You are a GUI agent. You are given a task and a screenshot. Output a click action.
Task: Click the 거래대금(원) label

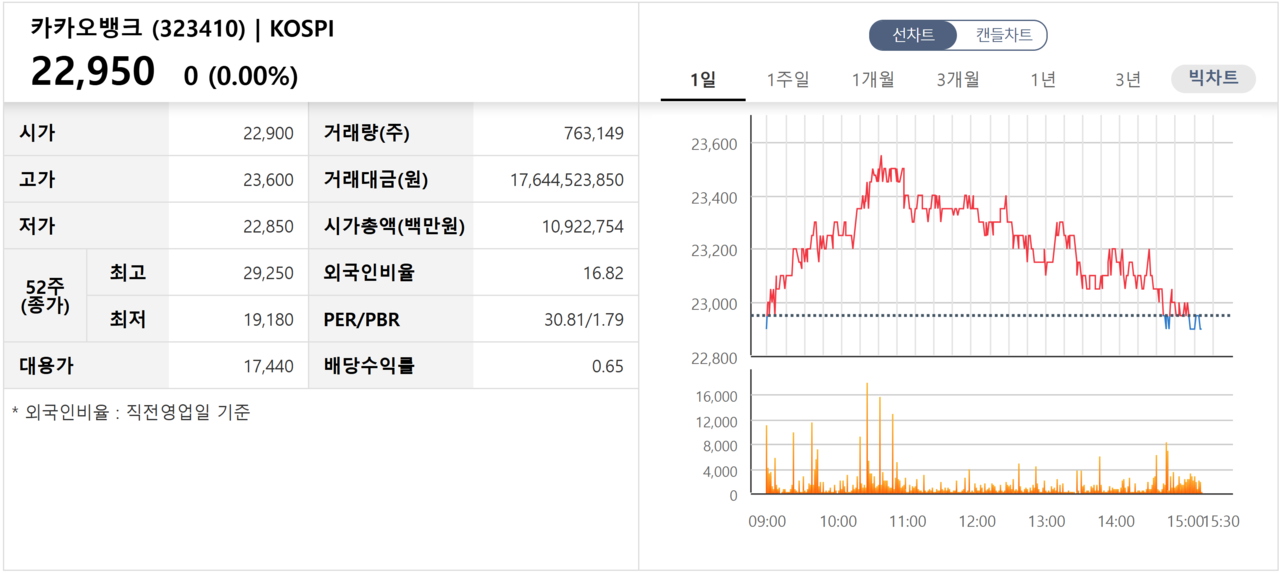(x=375, y=180)
